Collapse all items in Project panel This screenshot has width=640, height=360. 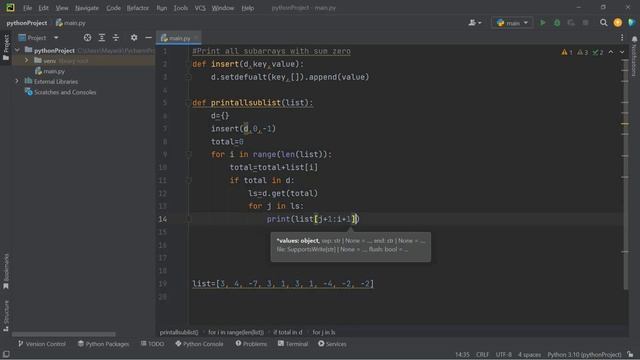point(116,38)
